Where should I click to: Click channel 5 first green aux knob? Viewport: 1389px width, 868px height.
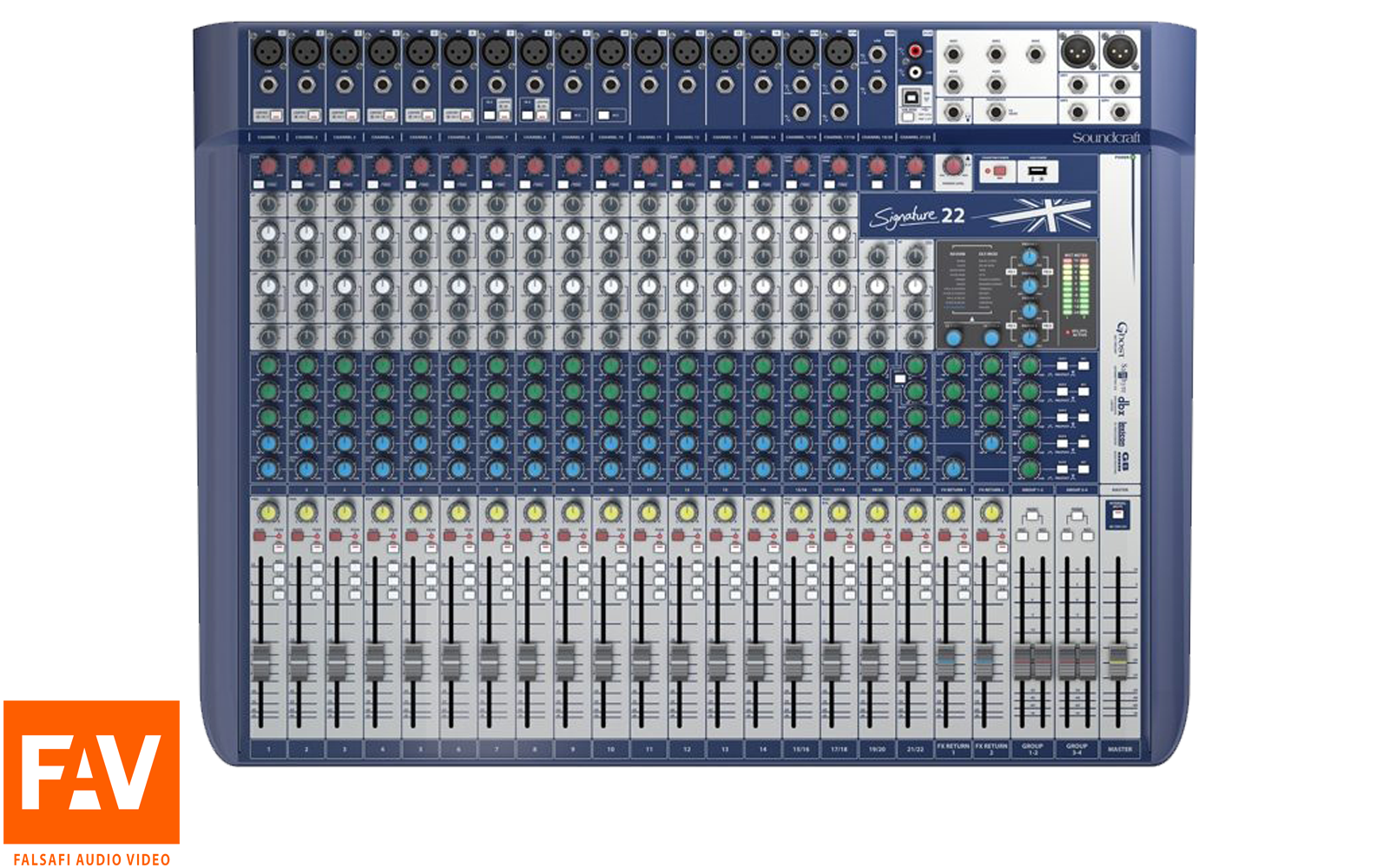(x=421, y=365)
